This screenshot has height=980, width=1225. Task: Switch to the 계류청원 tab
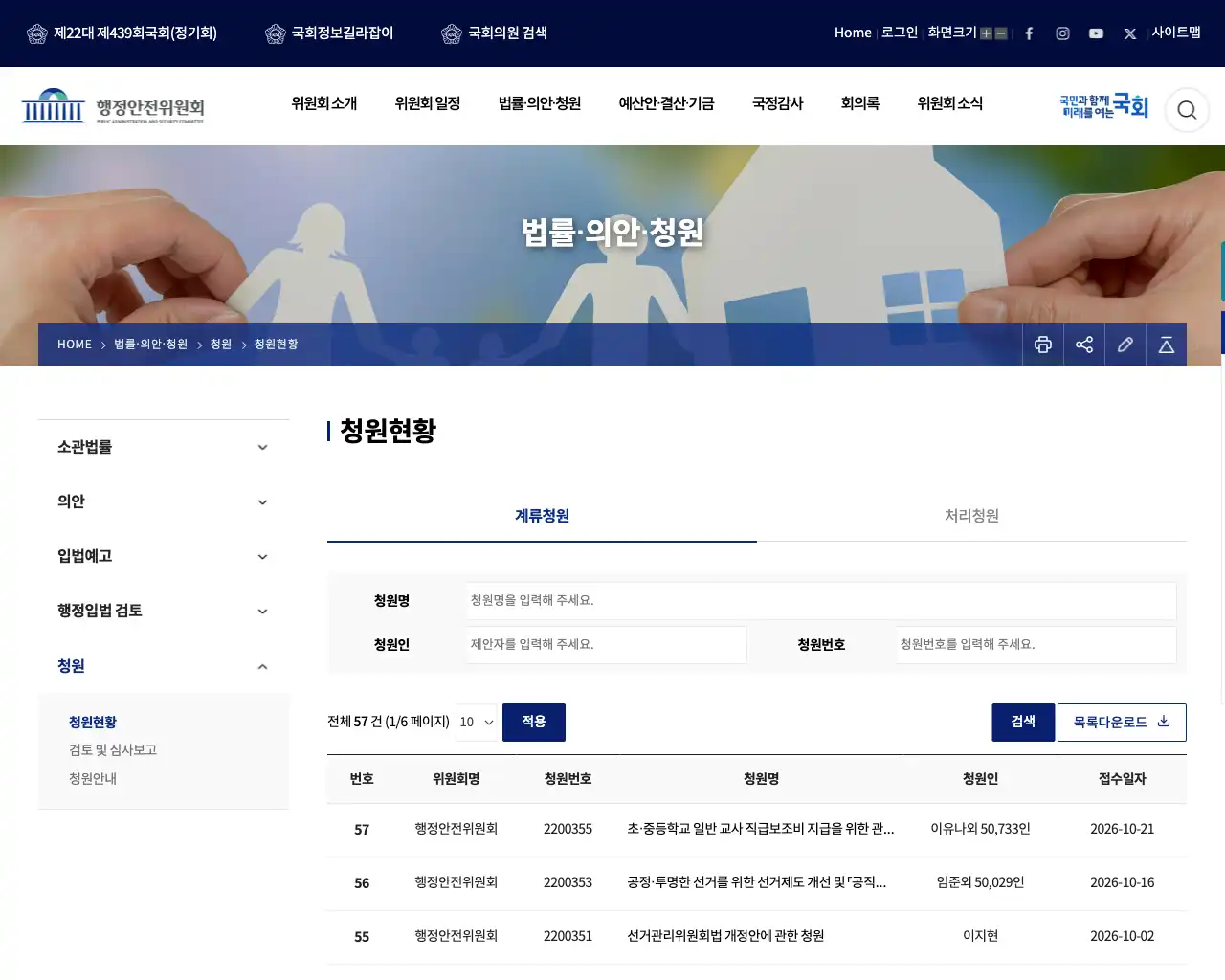542,516
